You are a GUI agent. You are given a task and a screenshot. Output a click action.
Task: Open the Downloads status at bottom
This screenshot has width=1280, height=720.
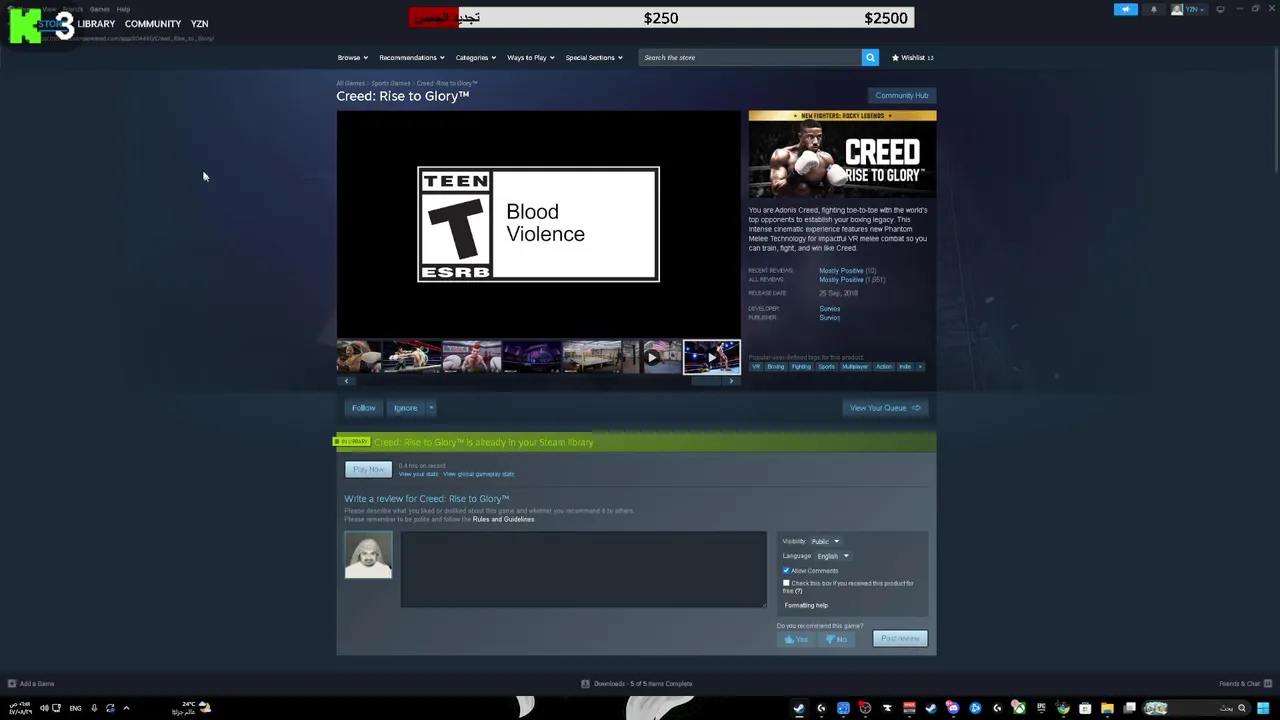coord(637,684)
